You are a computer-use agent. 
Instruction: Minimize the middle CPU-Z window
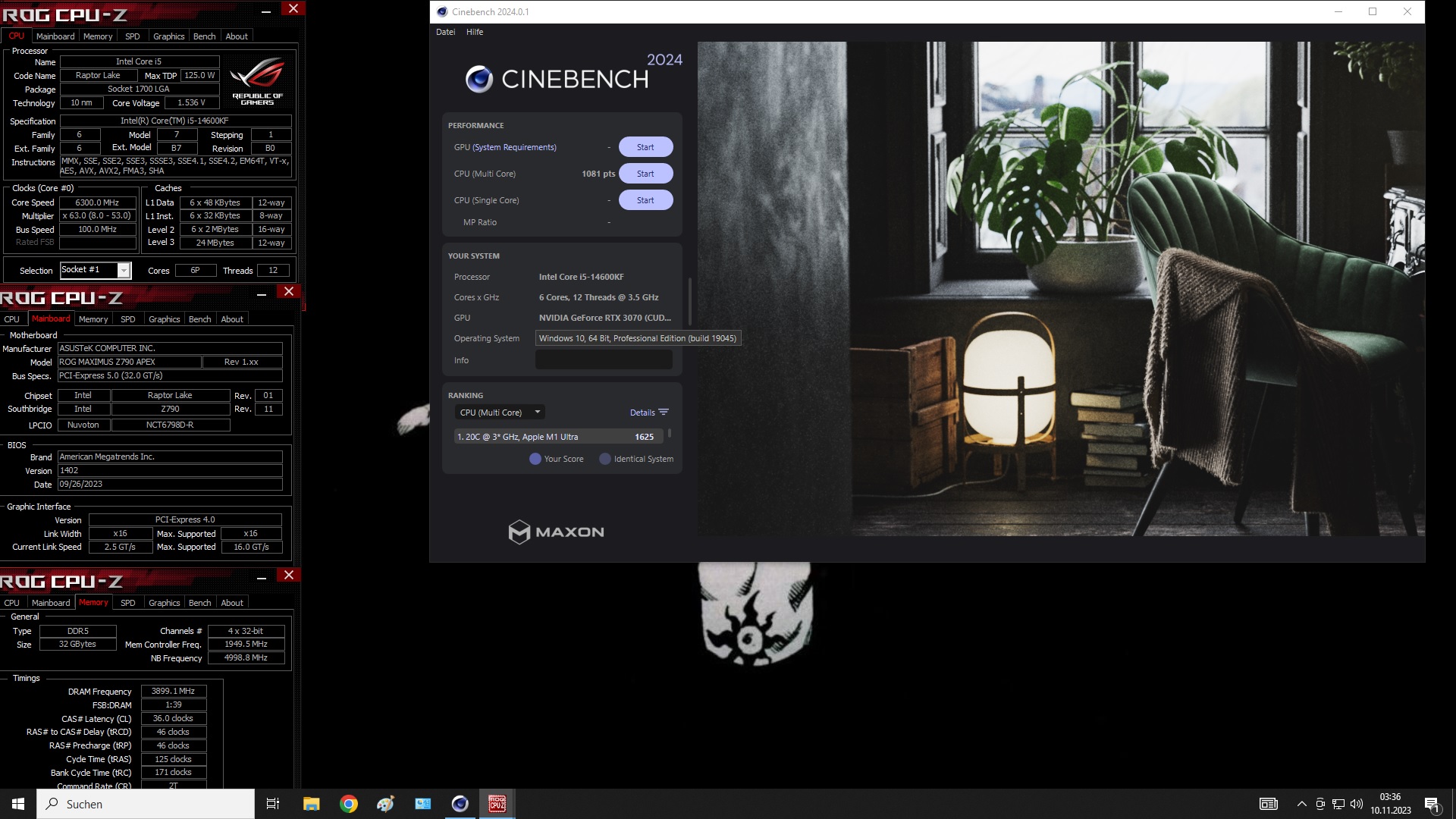point(262,294)
